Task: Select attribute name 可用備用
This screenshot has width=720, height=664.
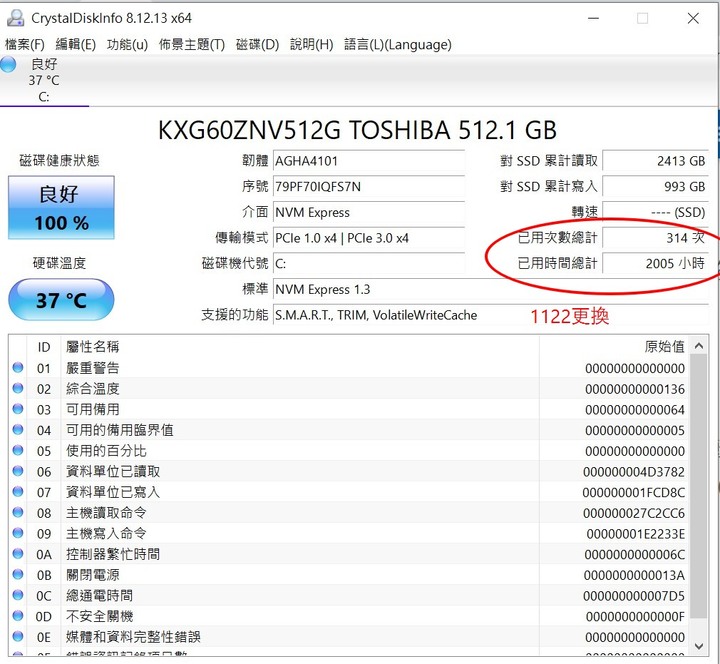Action: click(92, 410)
